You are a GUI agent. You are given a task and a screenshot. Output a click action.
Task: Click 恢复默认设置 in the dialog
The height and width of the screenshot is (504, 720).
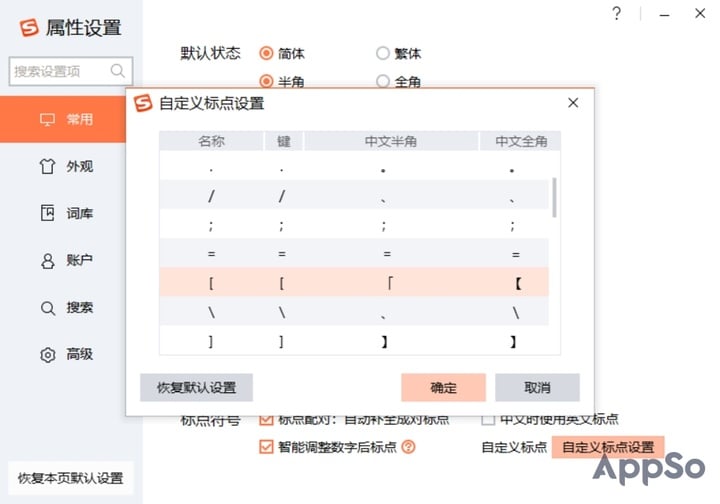pos(196,387)
